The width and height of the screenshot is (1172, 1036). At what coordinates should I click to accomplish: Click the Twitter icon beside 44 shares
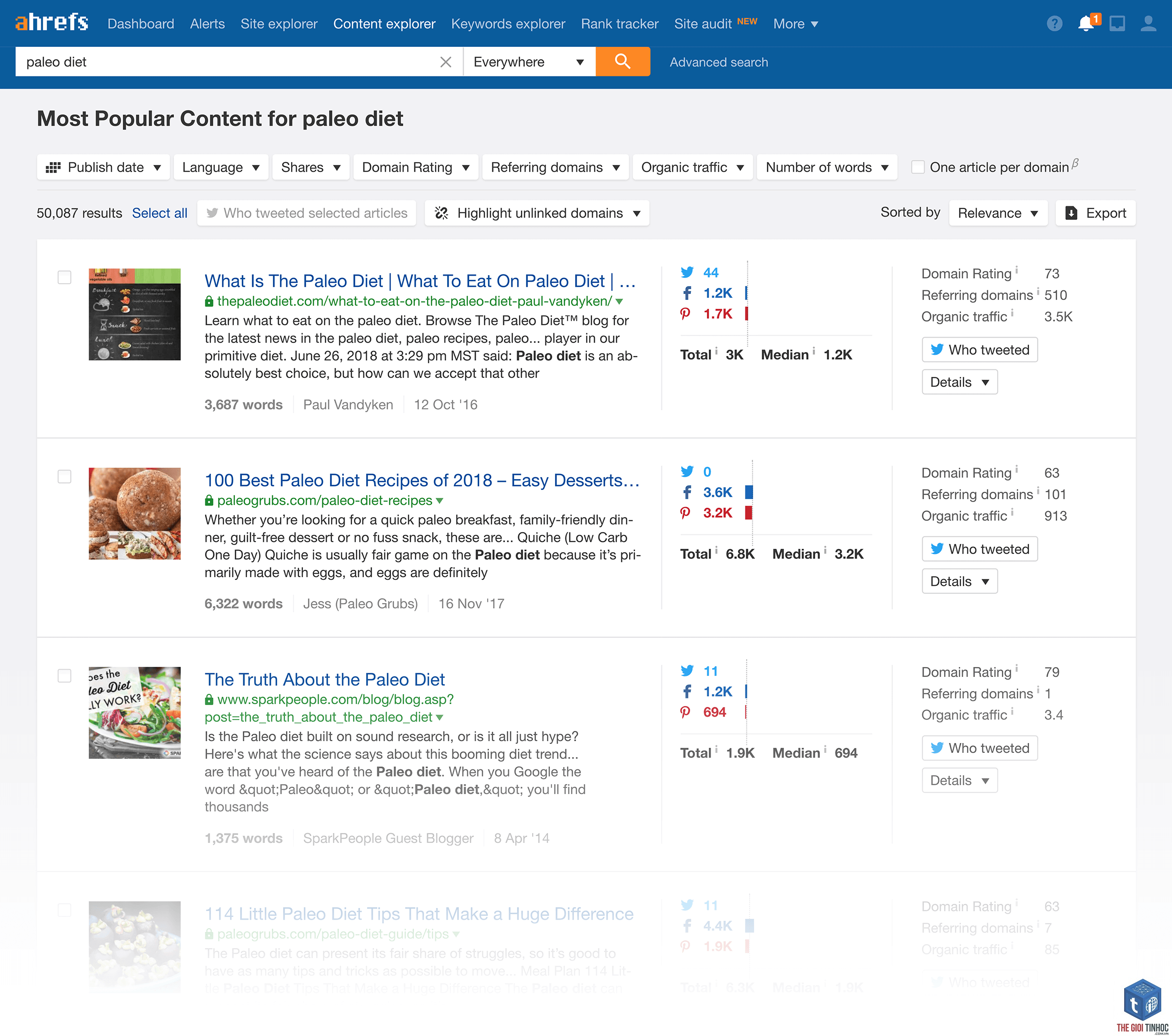[687, 272]
